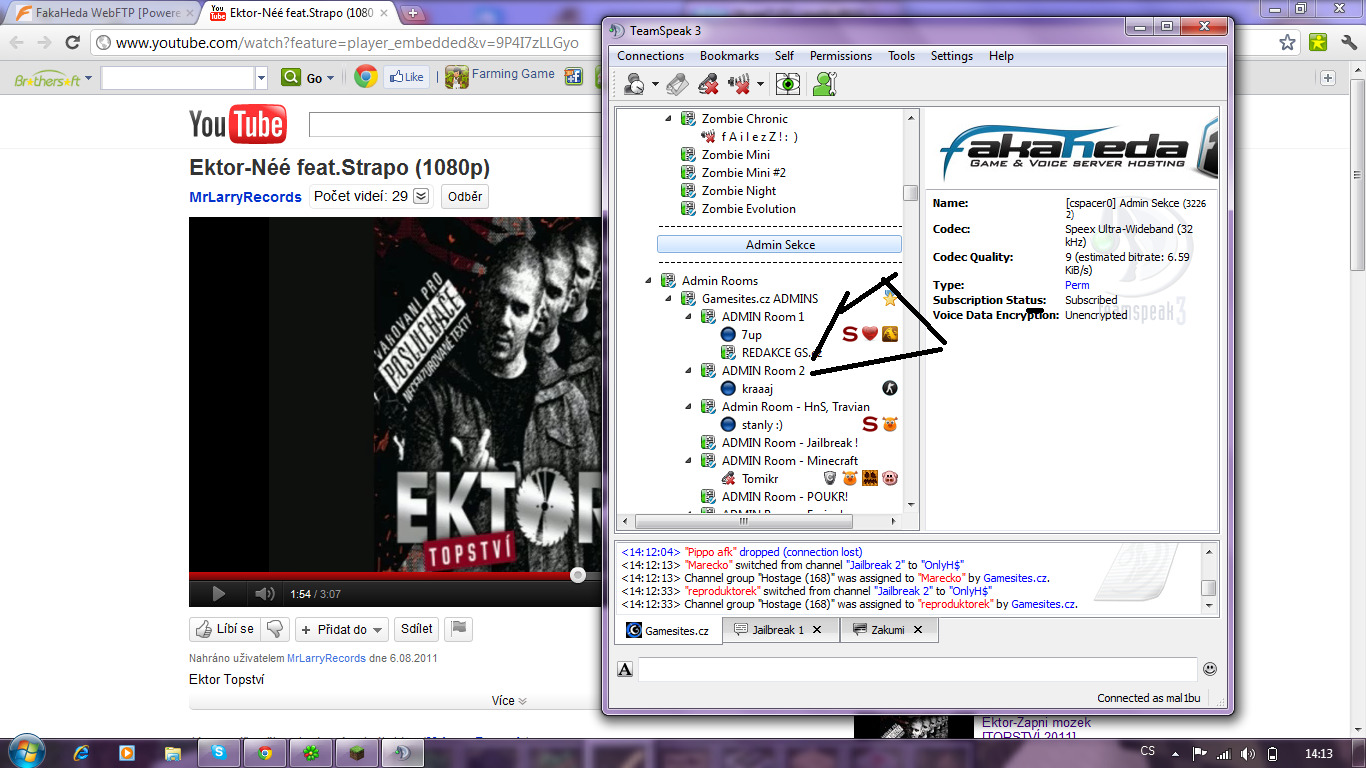The height and width of the screenshot is (768, 1366).
Task: Click the channel tree vertical scrollbar thumb
Action: [910, 193]
